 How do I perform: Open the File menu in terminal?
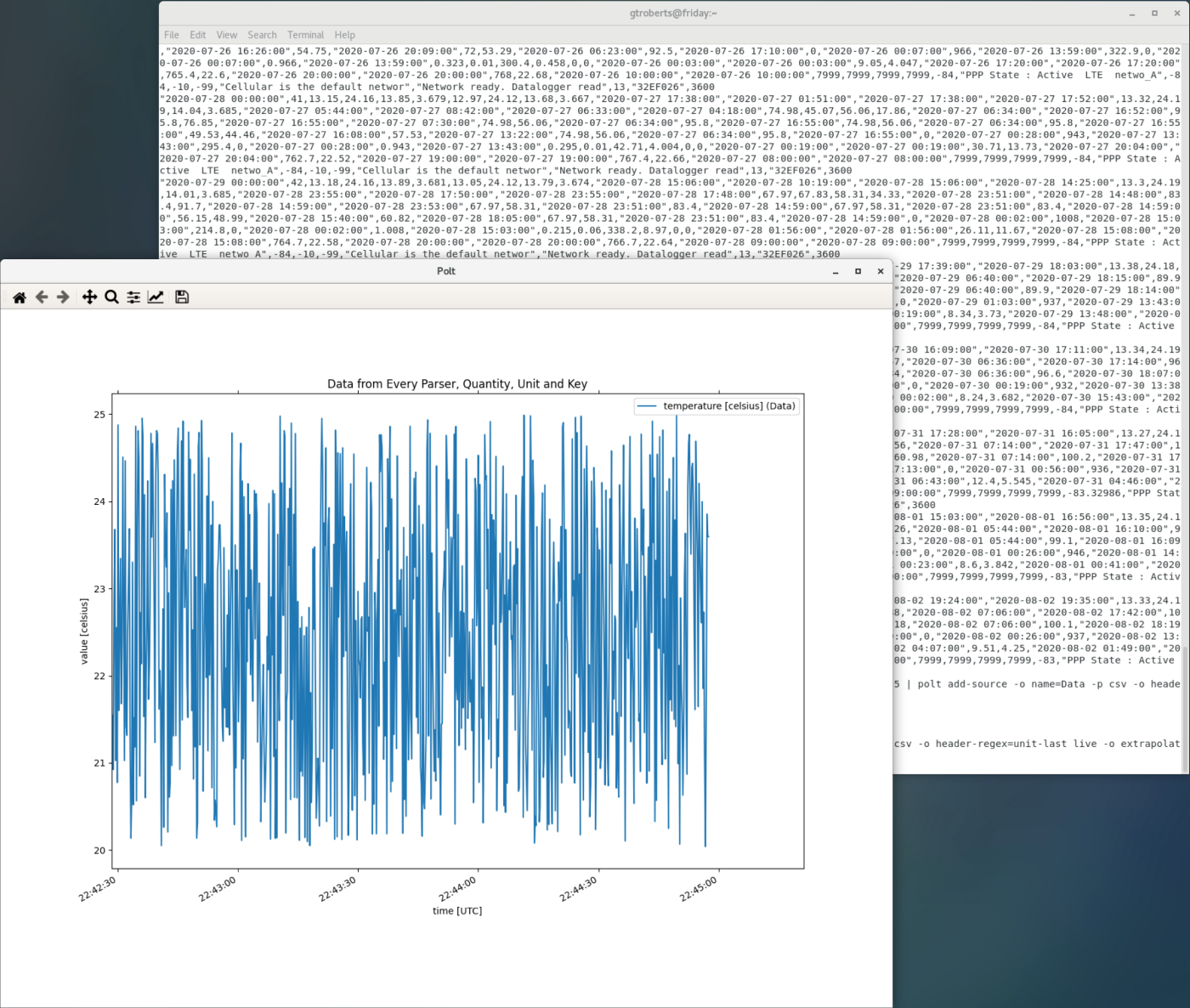[172, 35]
